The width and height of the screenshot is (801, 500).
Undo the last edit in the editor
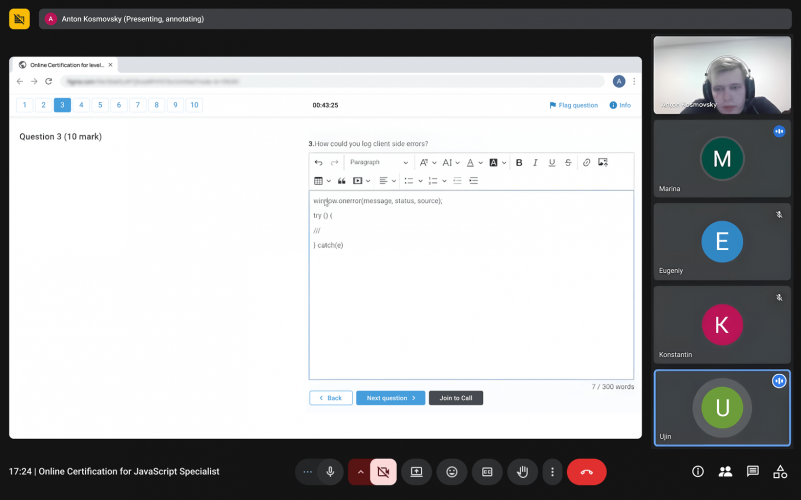[x=318, y=162]
